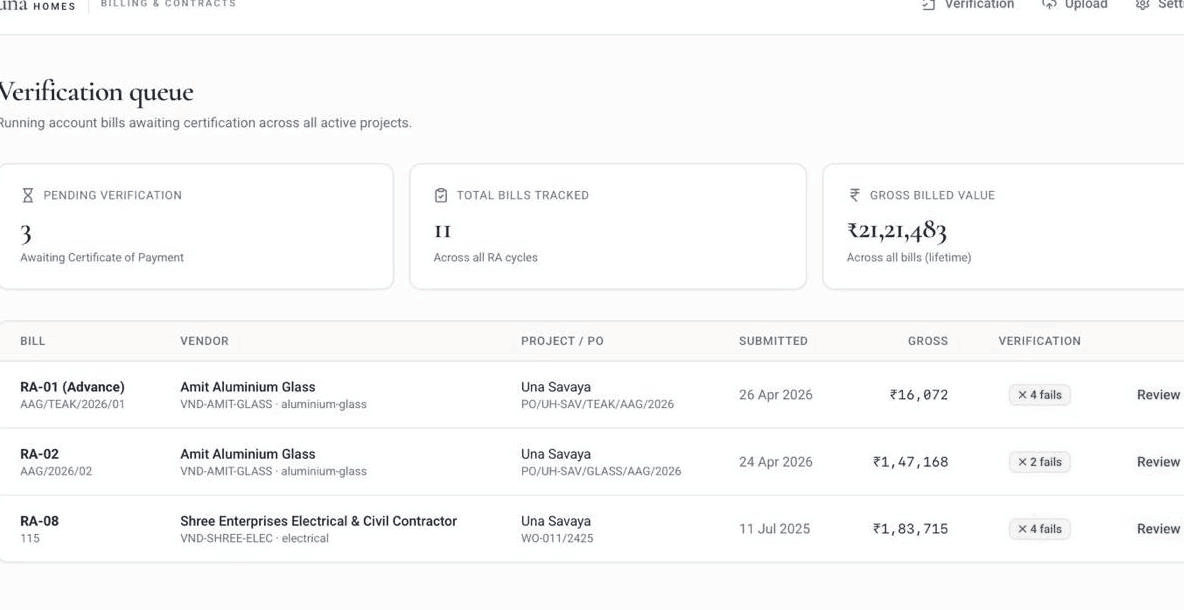
Task: Click the Verification queue page heading
Action: pyautogui.click(x=95, y=93)
